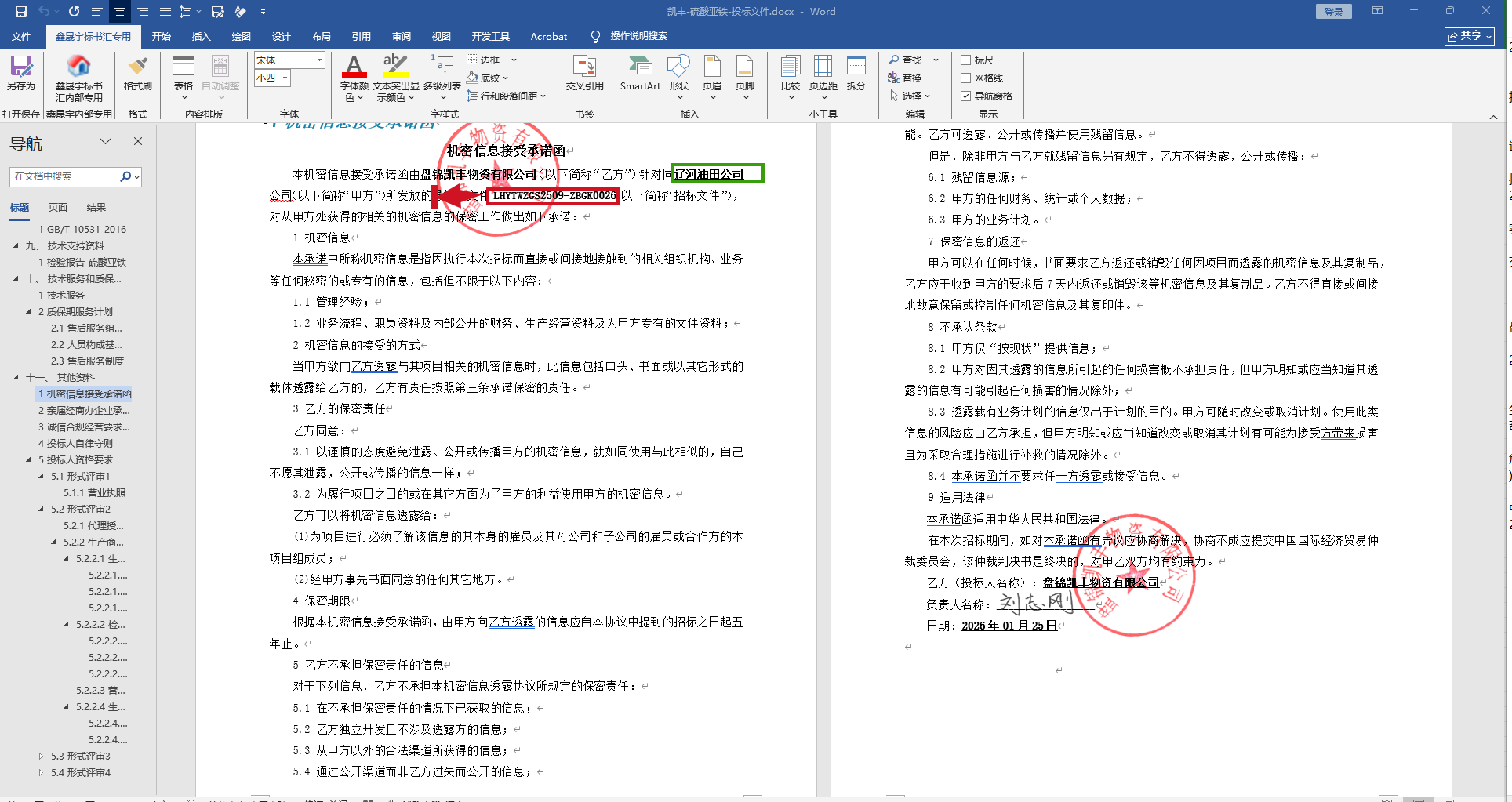Center-align text from quick access toolbar
The width and height of the screenshot is (1512, 802).
[119, 12]
